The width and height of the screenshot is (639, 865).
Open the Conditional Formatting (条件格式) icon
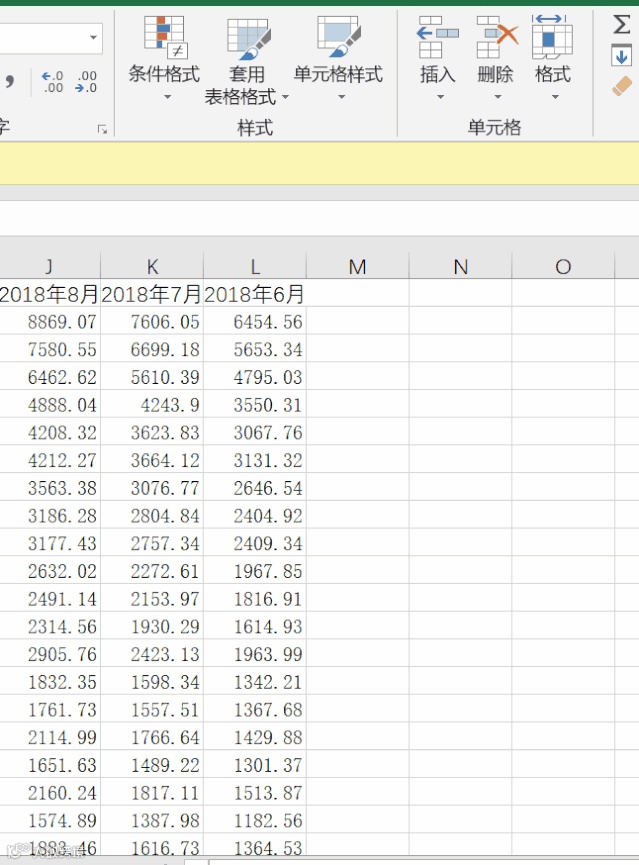[x=165, y=37]
